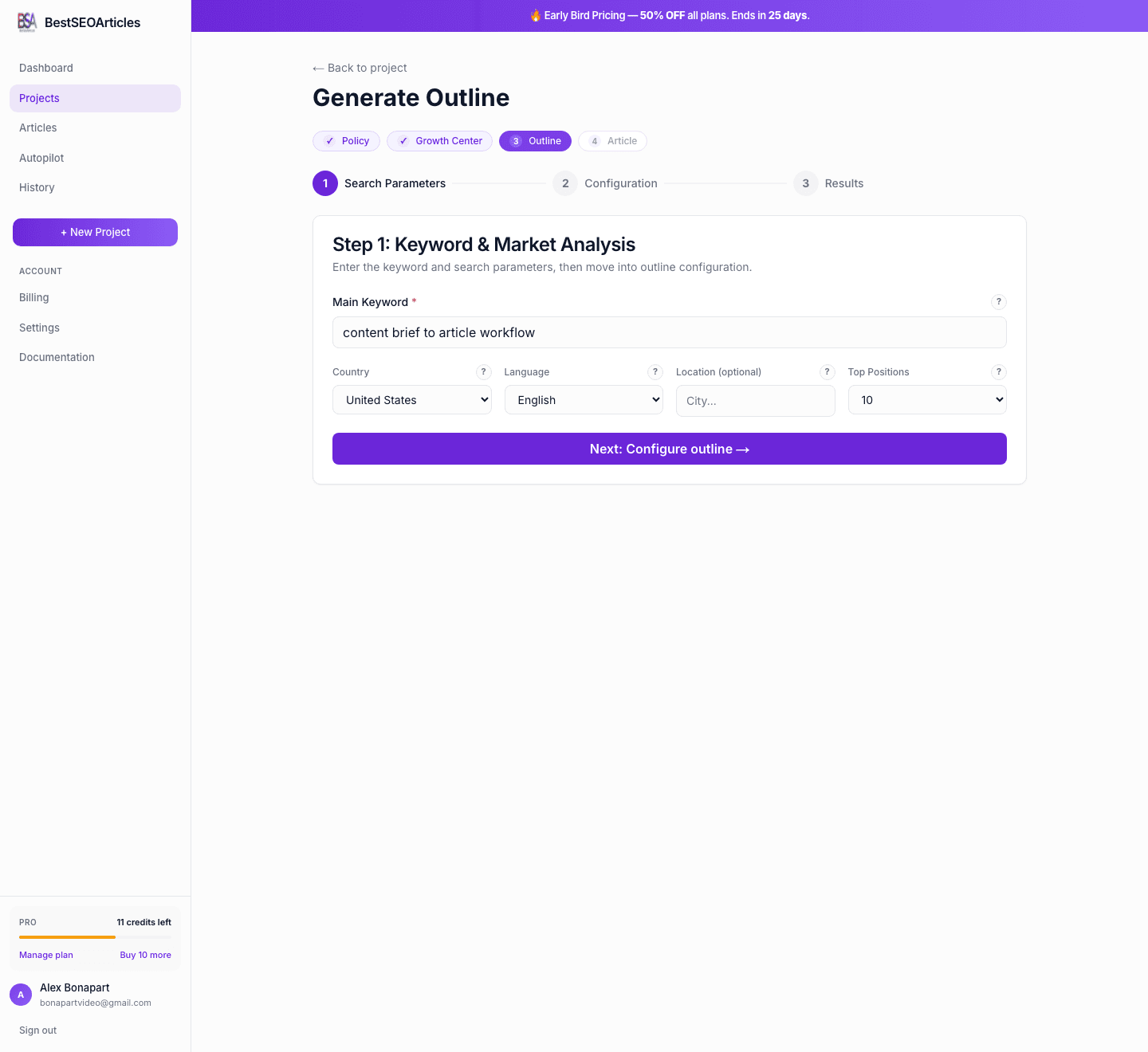1148x1052 pixels.
Task: Open Autopilot from the sidebar
Action: [41, 158]
